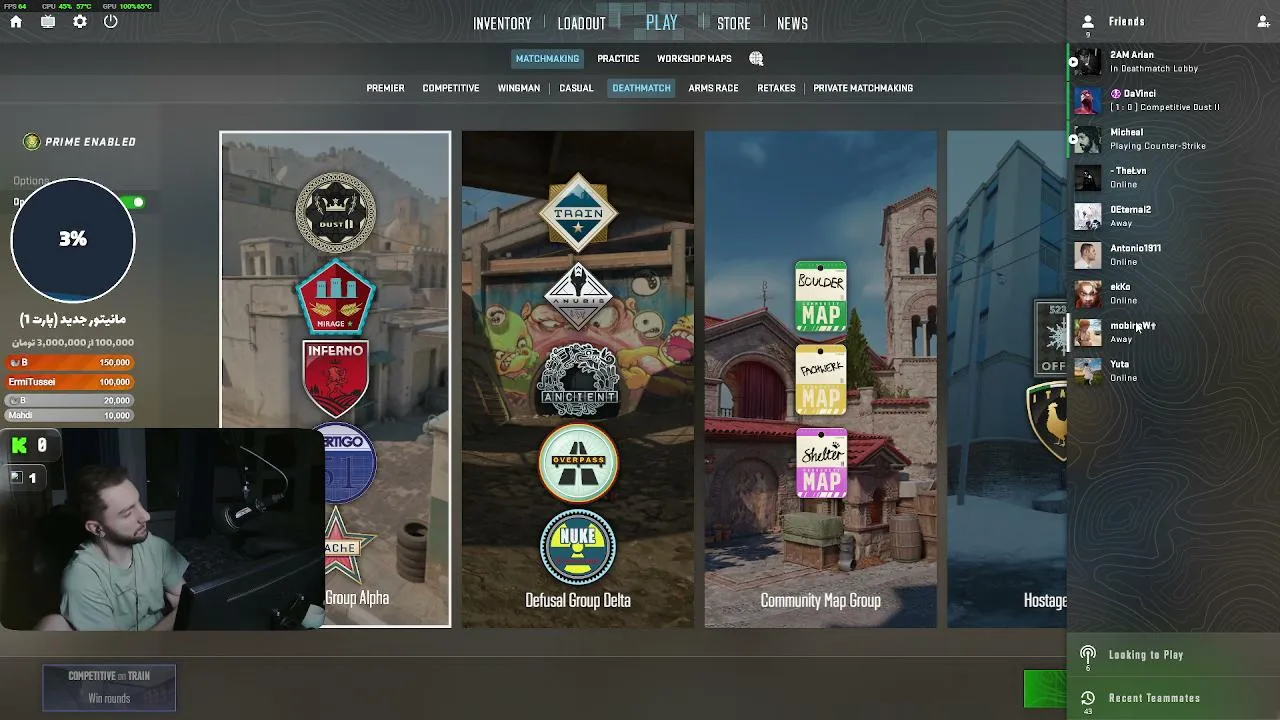The width and height of the screenshot is (1280, 720).
Task: Open Antonio1911's avatar in friends list
Action: click(1088, 255)
